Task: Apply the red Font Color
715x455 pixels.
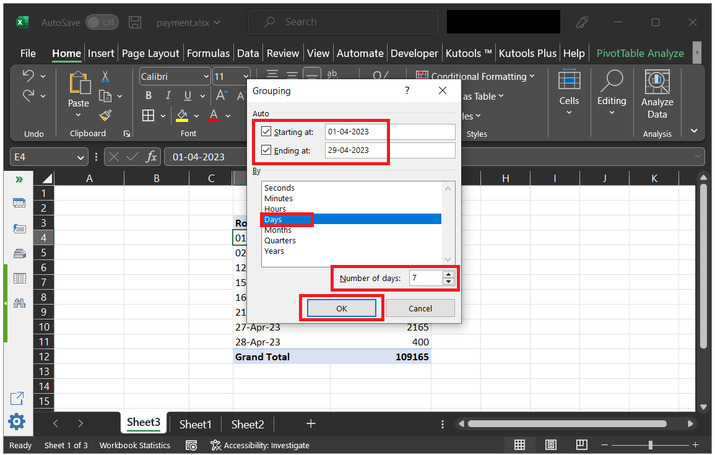Action: (x=213, y=115)
